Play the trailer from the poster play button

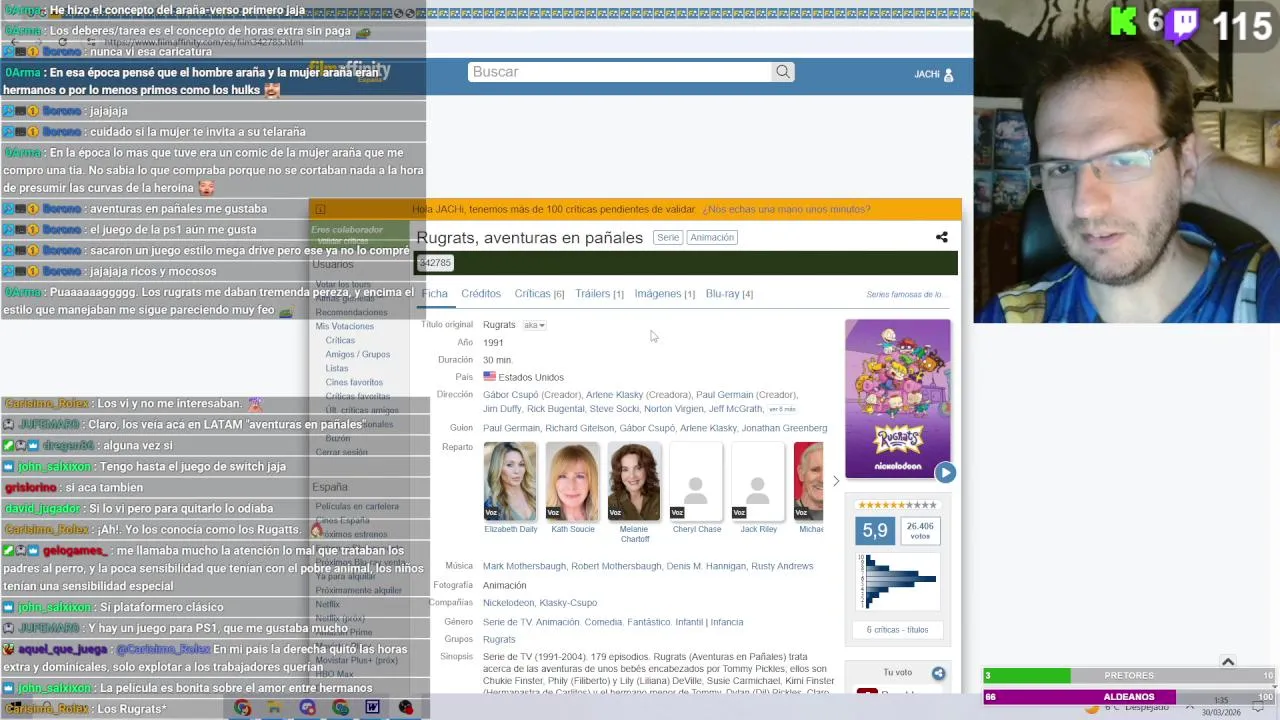[x=945, y=473]
